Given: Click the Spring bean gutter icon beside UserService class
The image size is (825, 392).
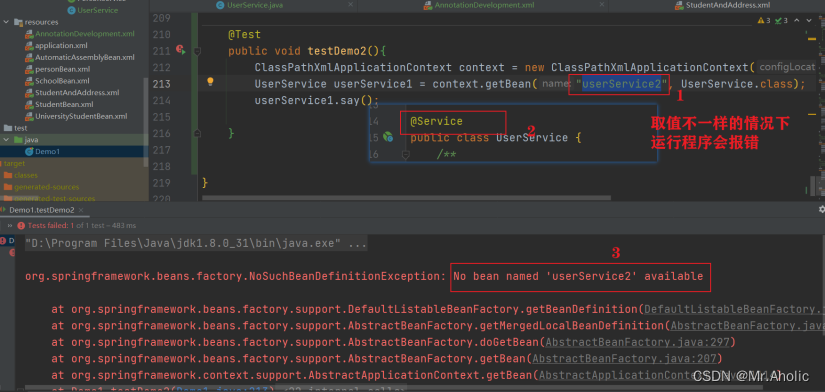Looking at the screenshot, I should (388, 137).
